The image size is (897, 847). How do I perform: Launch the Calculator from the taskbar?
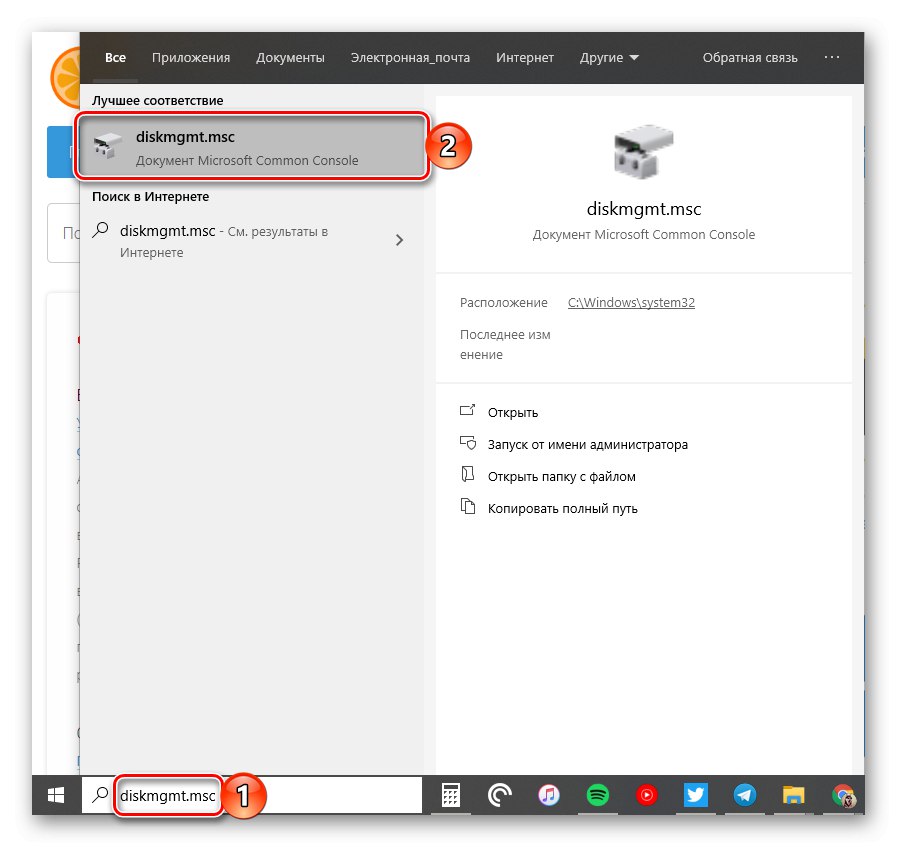(x=450, y=795)
